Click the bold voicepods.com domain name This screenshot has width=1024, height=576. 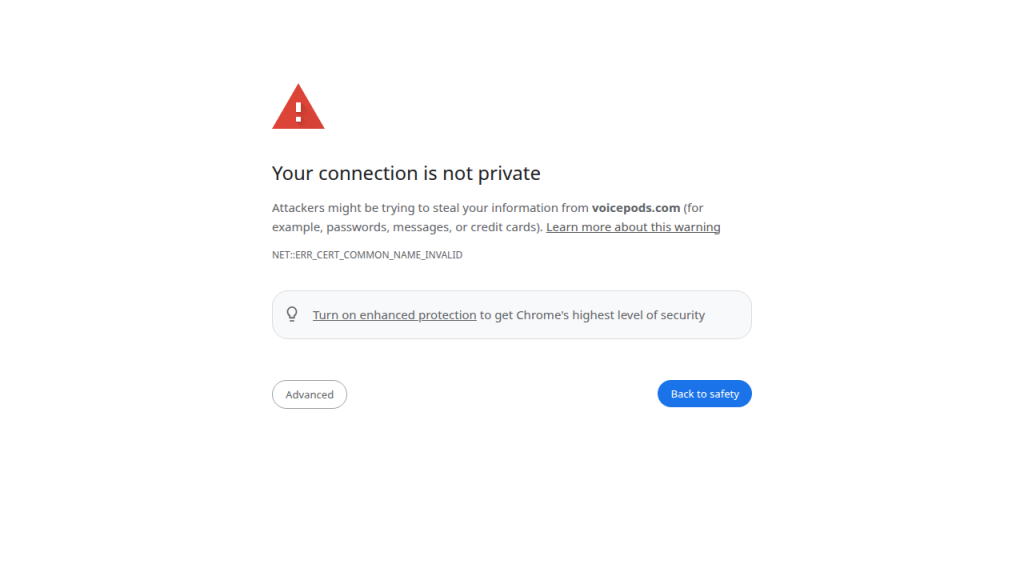coord(636,208)
